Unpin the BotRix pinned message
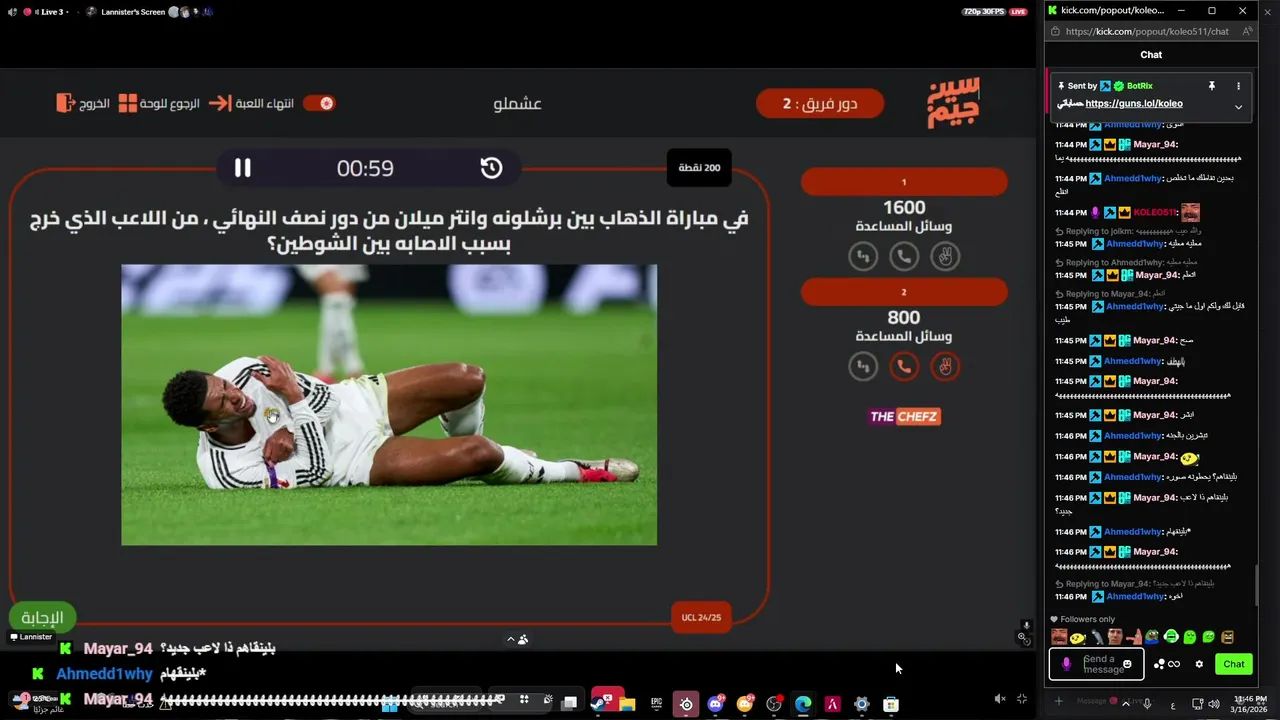1280x720 pixels. click(1211, 86)
